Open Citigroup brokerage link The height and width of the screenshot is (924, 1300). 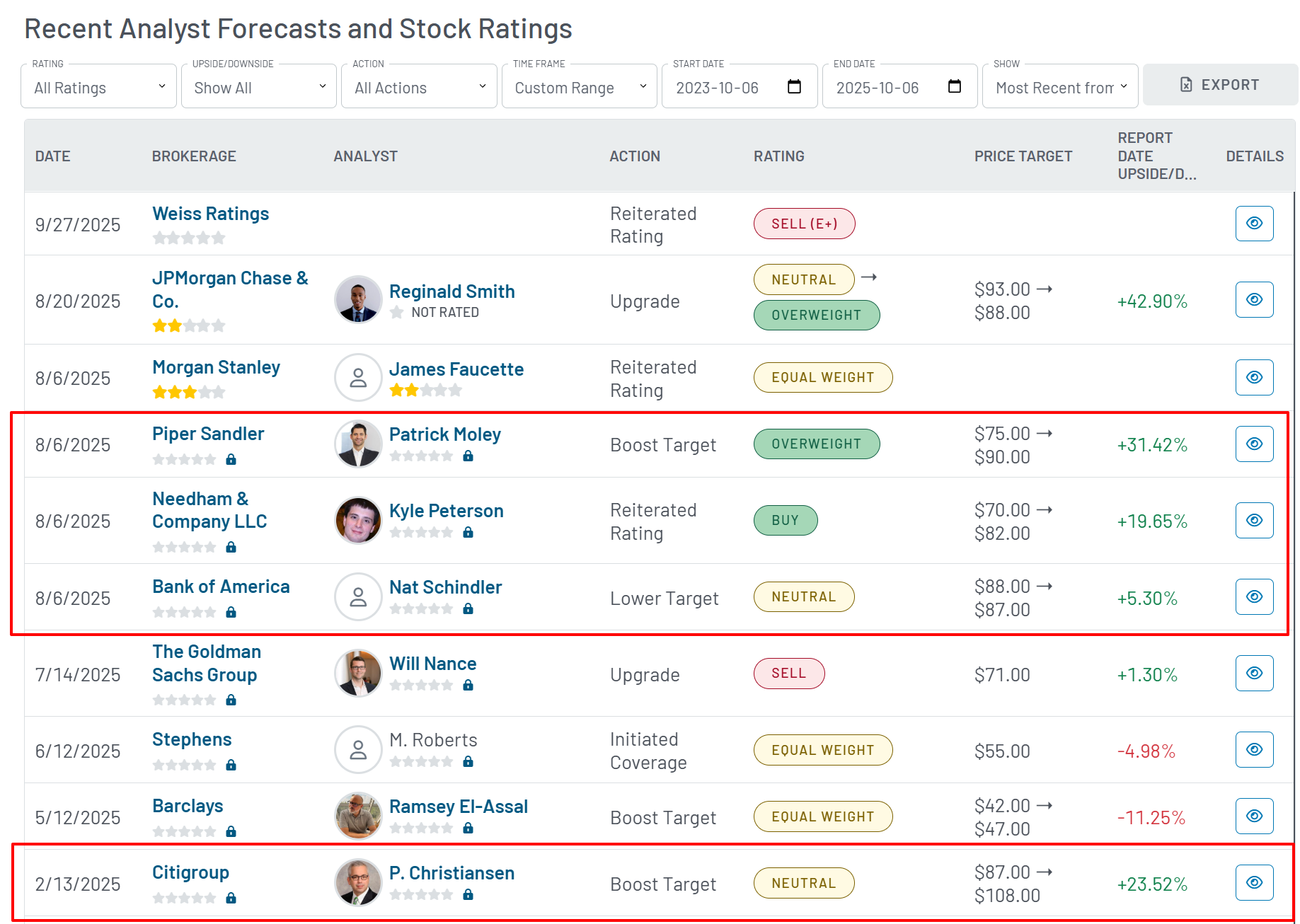pyautogui.click(x=191, y=872)
